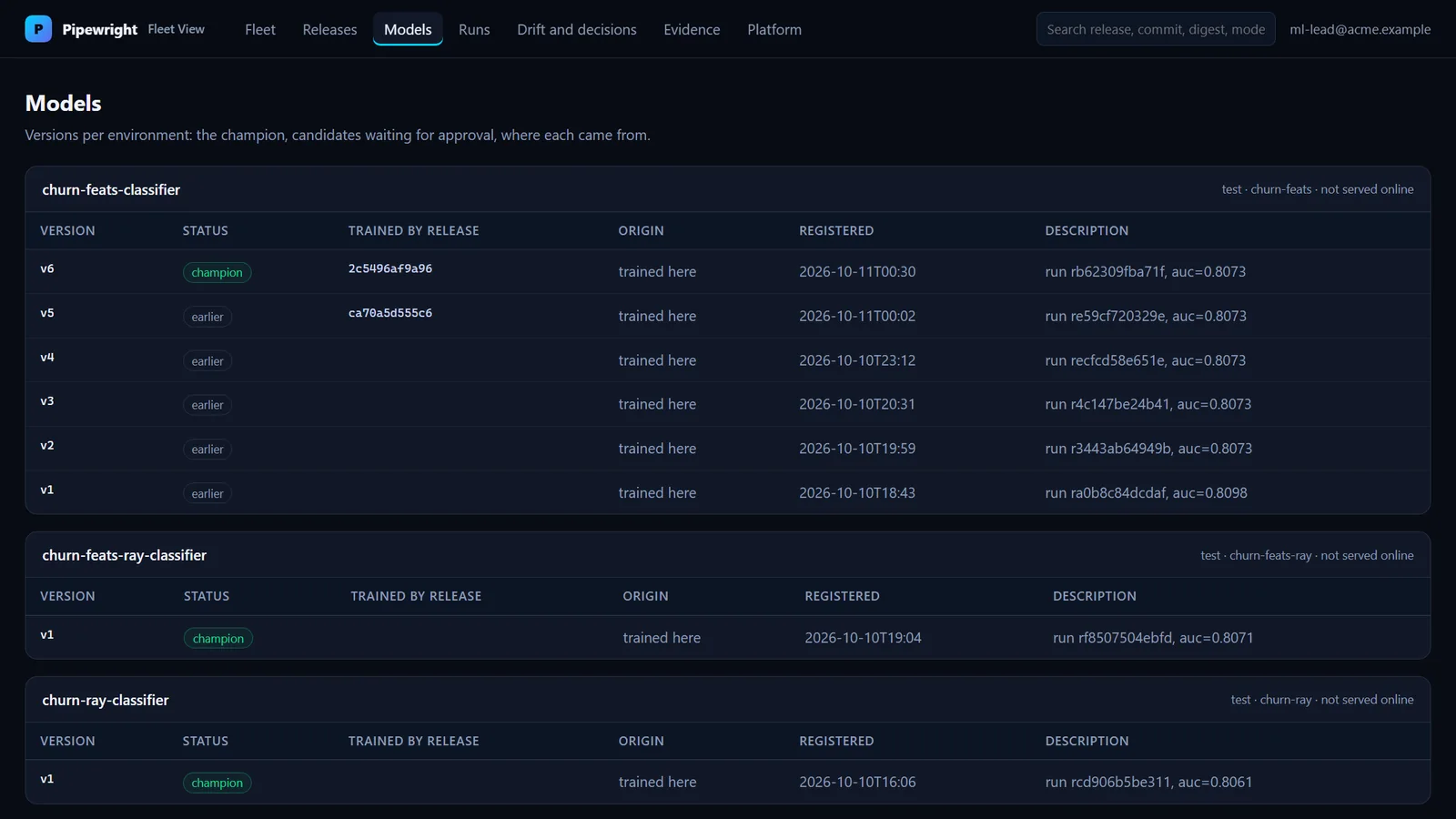The image size is (1456, 819).
Task: Click earlier badge in v5 row
Action: pos(207,317)
